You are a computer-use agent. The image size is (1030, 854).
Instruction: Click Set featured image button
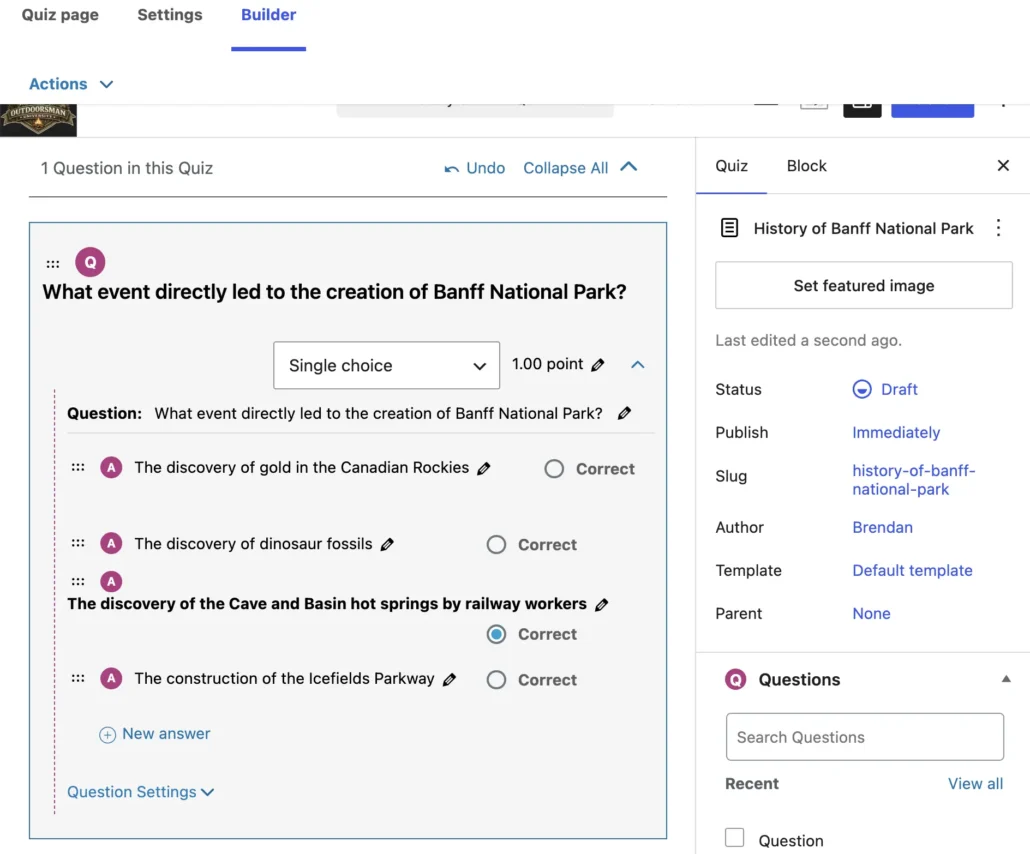coord(863,285)
